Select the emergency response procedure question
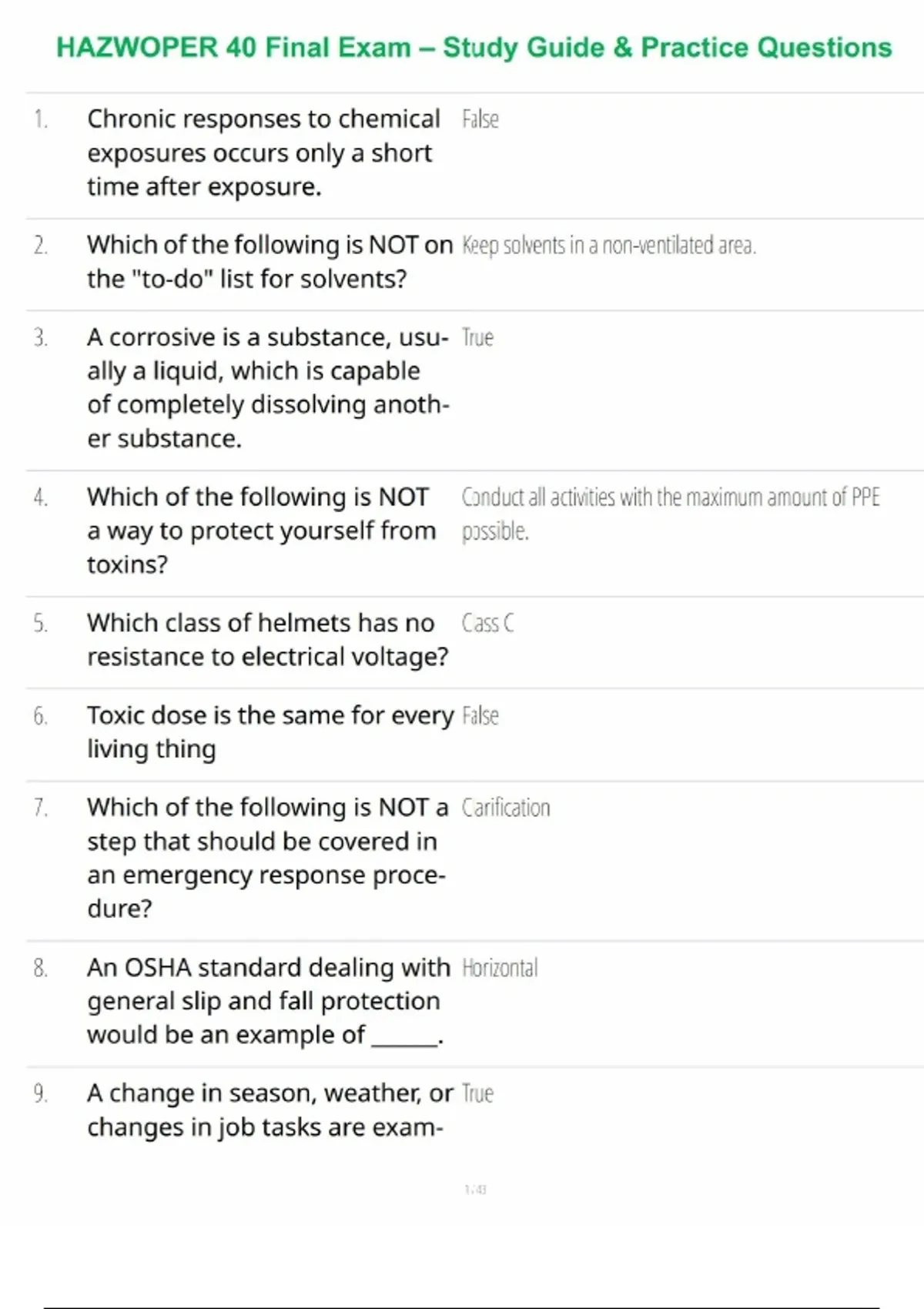Viewport: 924px width, 1309px height. [266, 858]
